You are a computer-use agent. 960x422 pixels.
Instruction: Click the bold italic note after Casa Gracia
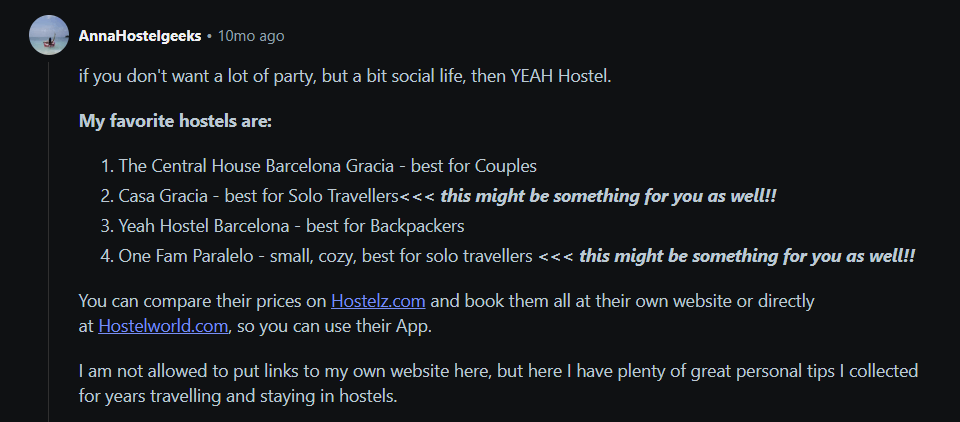click(608, 196)
